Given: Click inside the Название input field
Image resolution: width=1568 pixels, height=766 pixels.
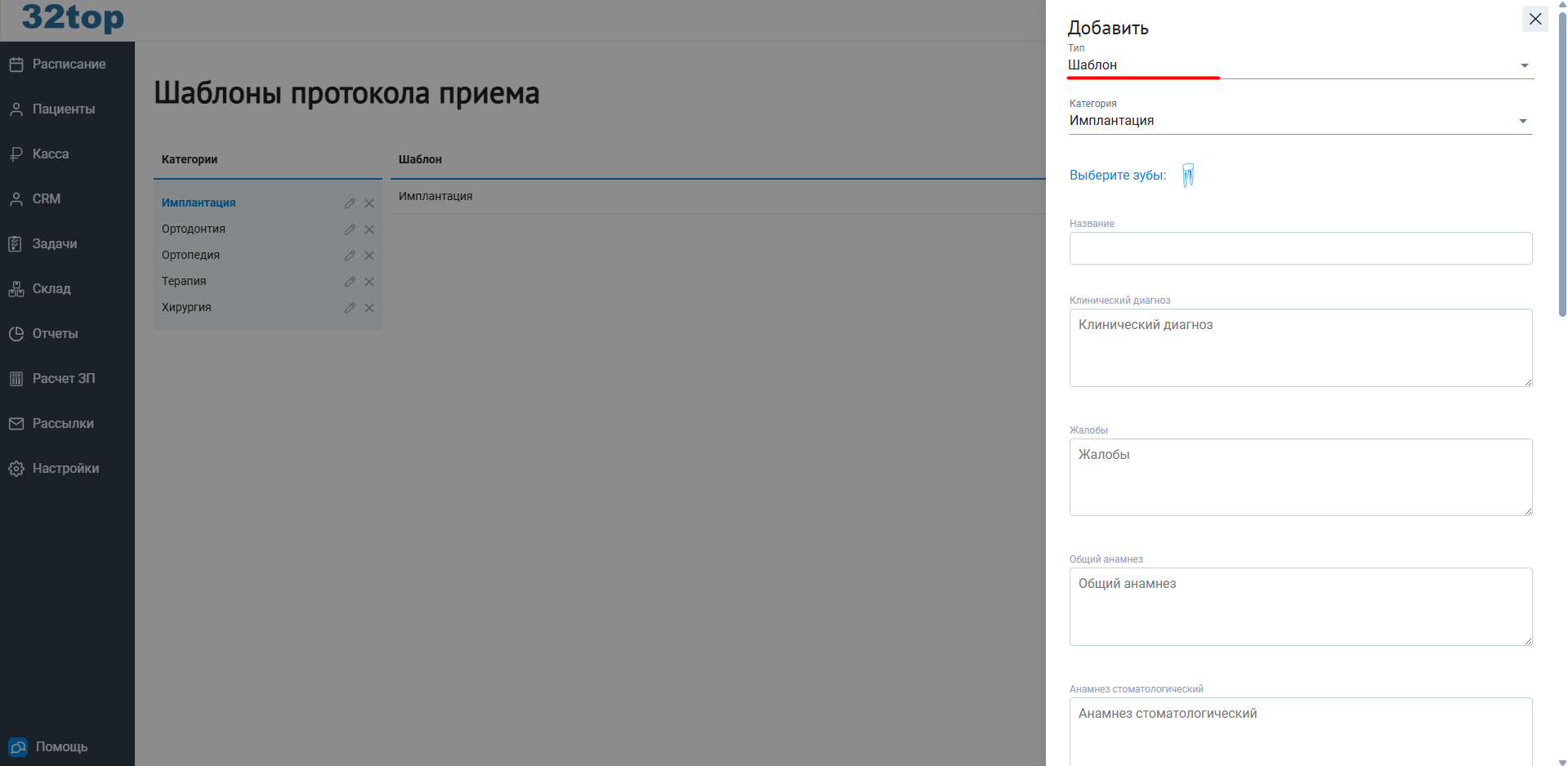Looking at the screenshot, I should click(1299, 248).
